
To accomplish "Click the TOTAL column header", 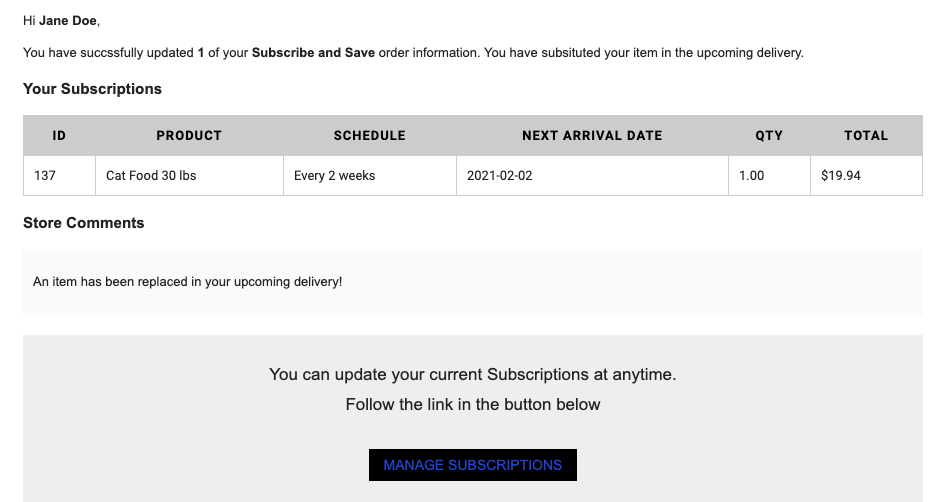I will click(x=866, y=135).
